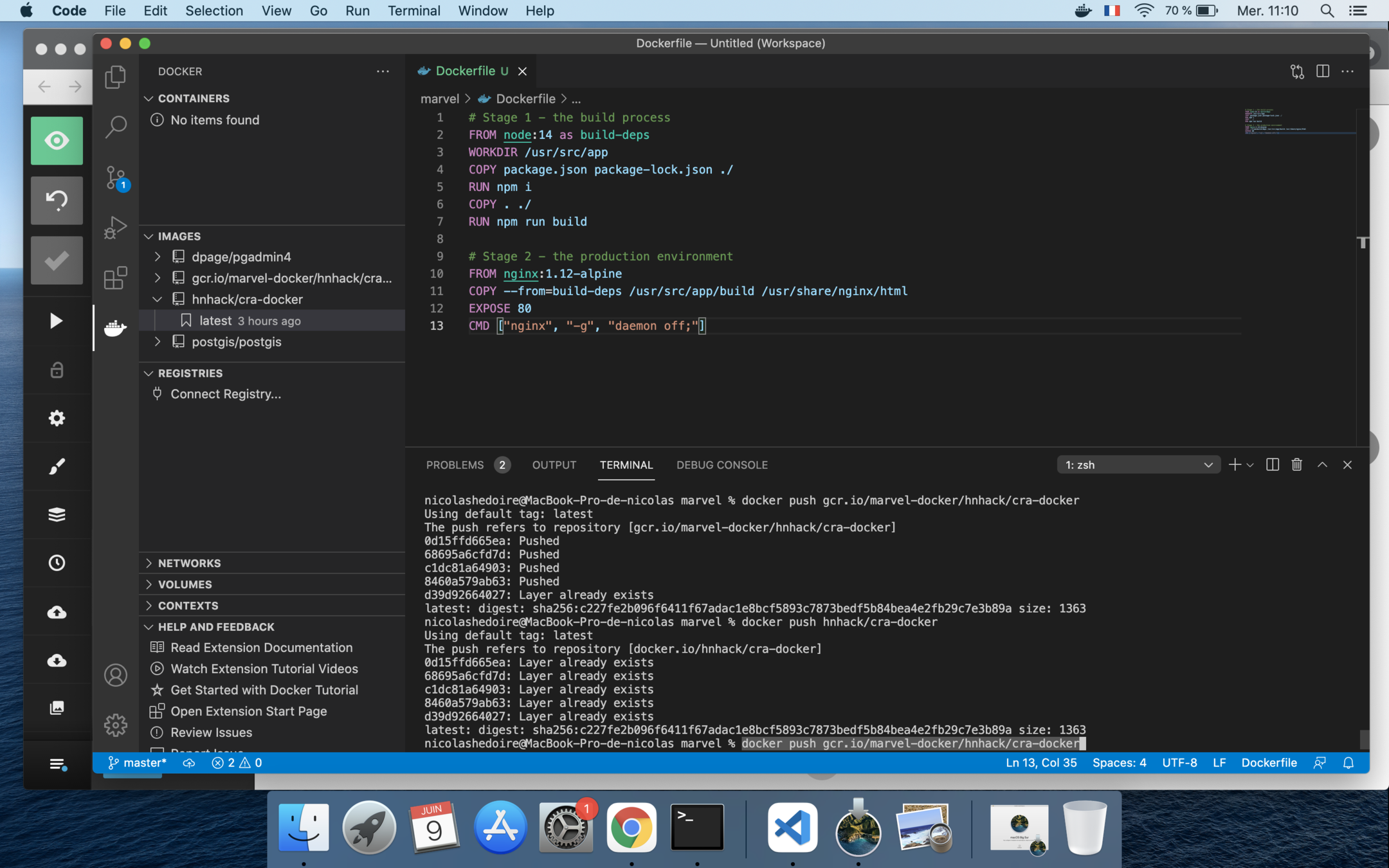1389x868 pixels.
Task: Split the editor right
Action: coord(1322,71)
